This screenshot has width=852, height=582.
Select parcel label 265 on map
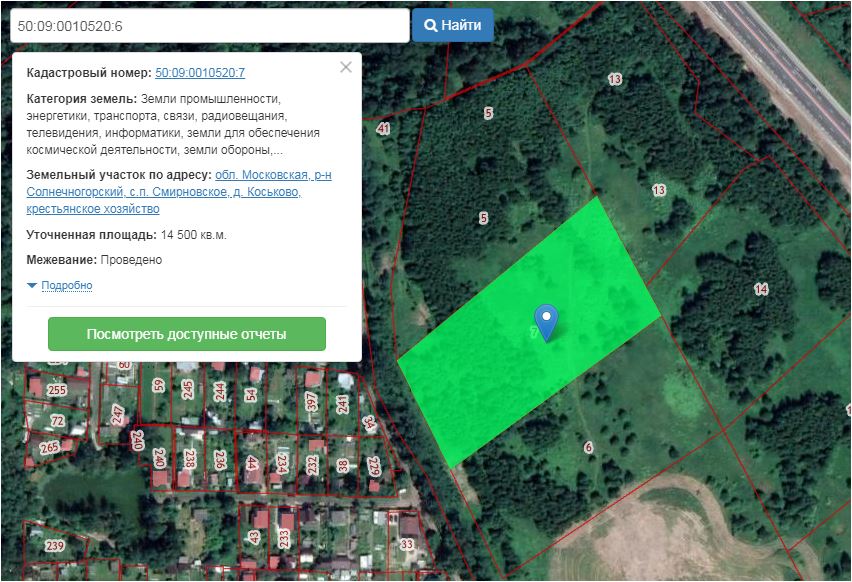pyautogui.click(x=49, y=449)
